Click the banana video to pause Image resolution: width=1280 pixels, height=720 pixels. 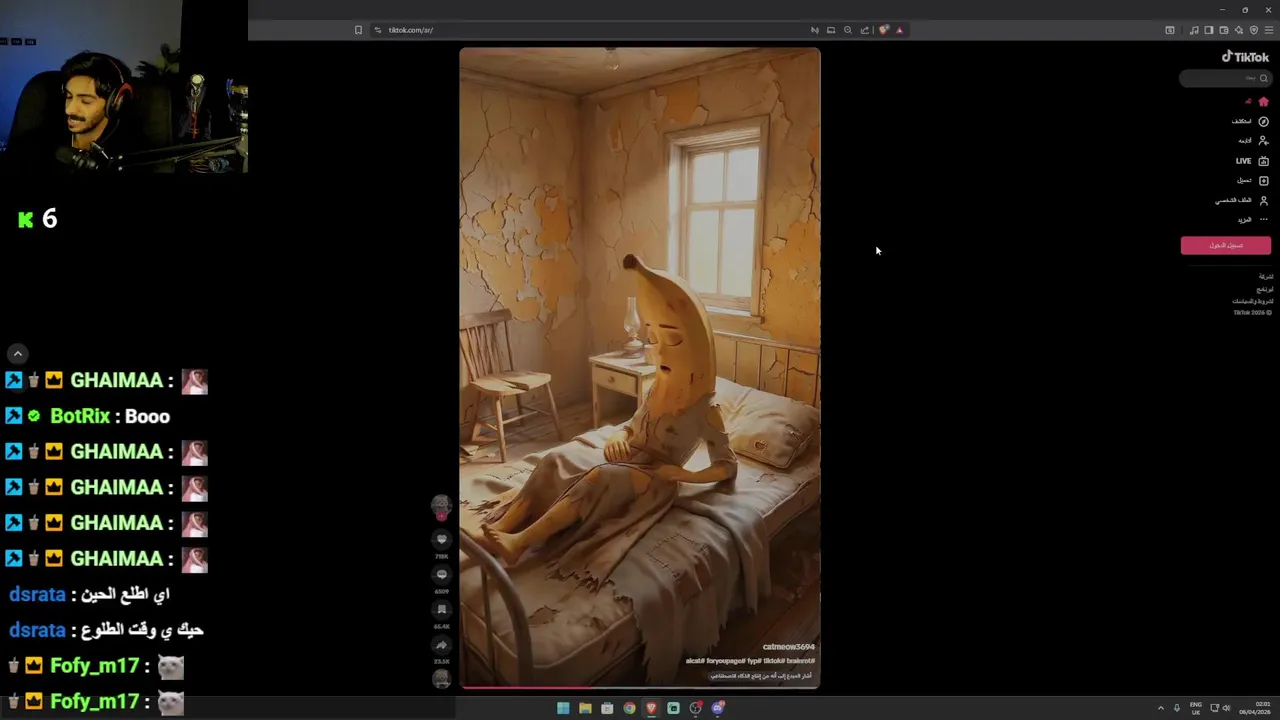click(x=640, y=367)
